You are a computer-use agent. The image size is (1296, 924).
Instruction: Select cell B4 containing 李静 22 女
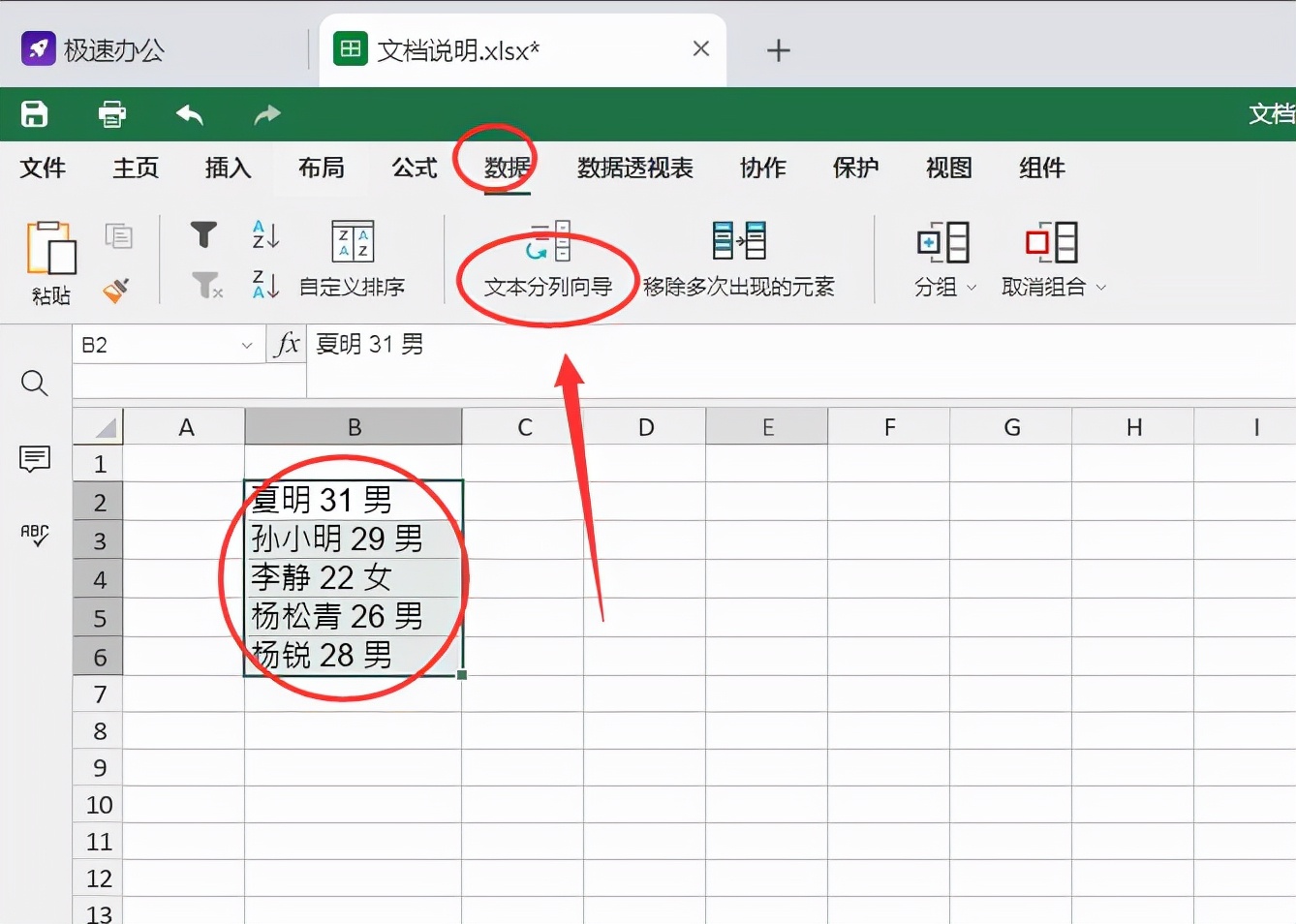point(354,579)
